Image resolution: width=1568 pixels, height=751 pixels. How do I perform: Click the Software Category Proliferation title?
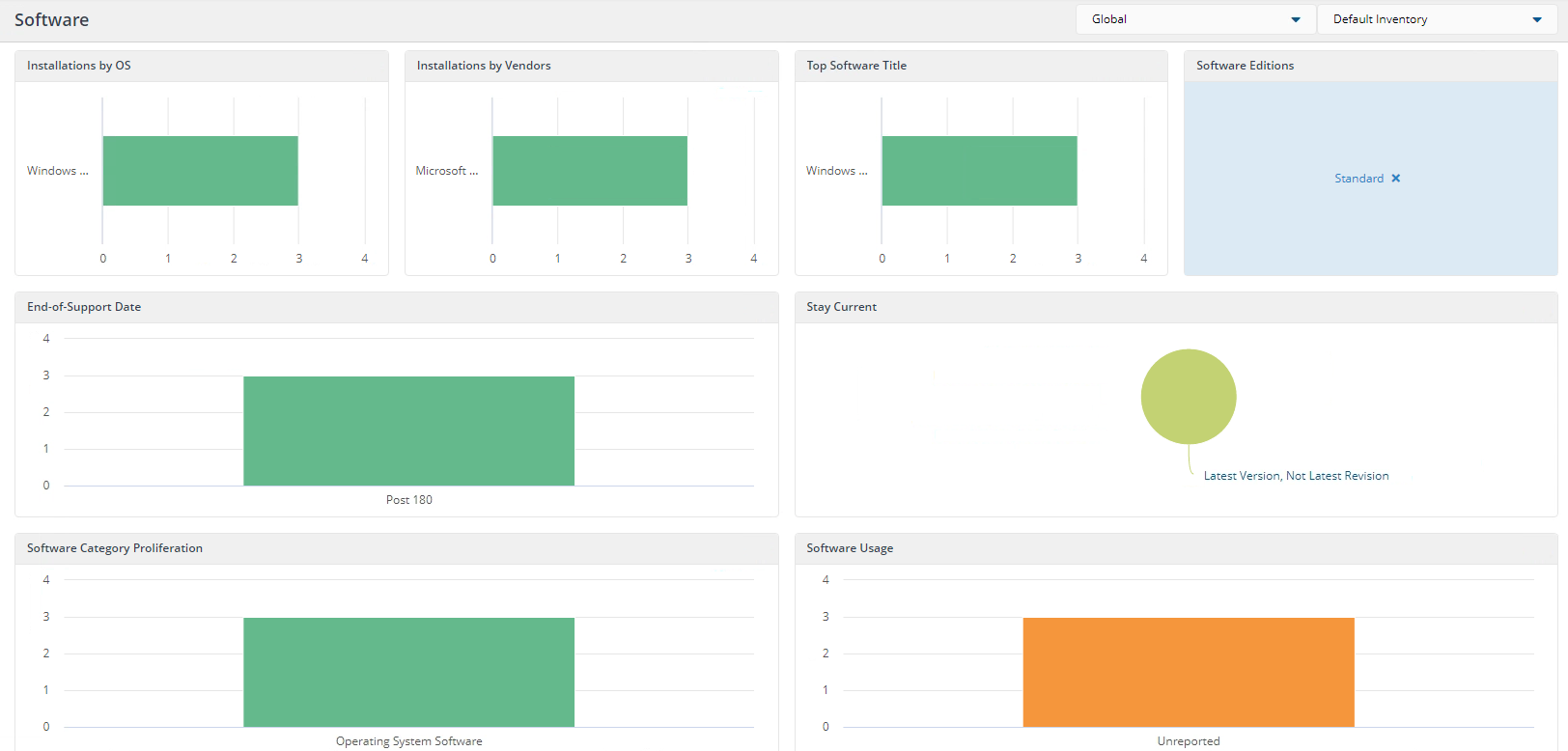coord(115,548)
